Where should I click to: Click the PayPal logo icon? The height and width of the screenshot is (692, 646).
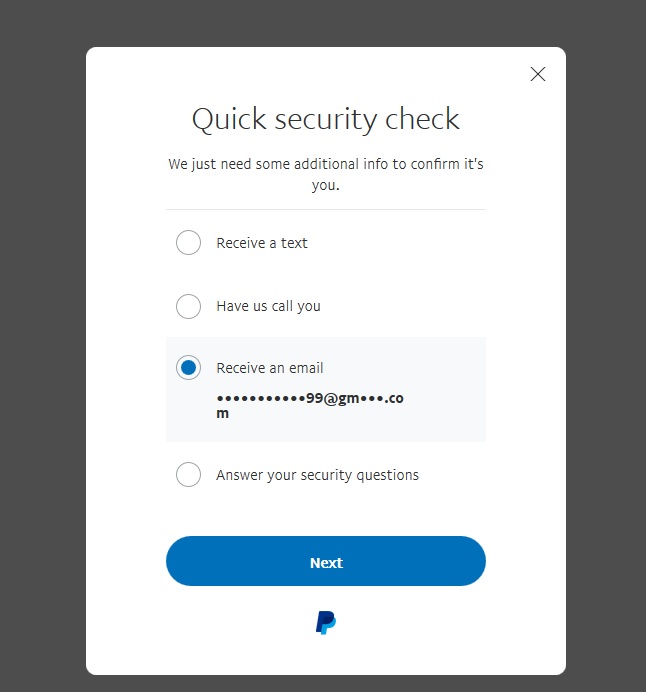click(x=326, y=623)
